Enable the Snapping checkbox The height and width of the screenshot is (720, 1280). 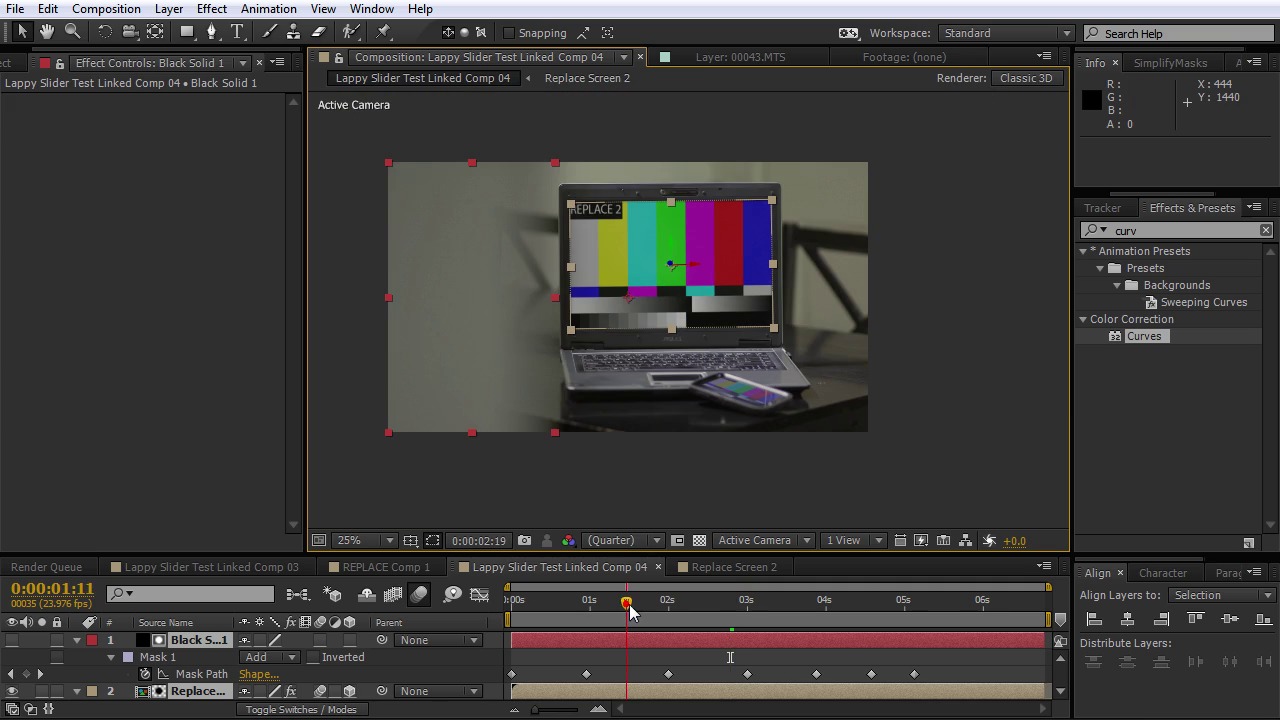[509, 33]
